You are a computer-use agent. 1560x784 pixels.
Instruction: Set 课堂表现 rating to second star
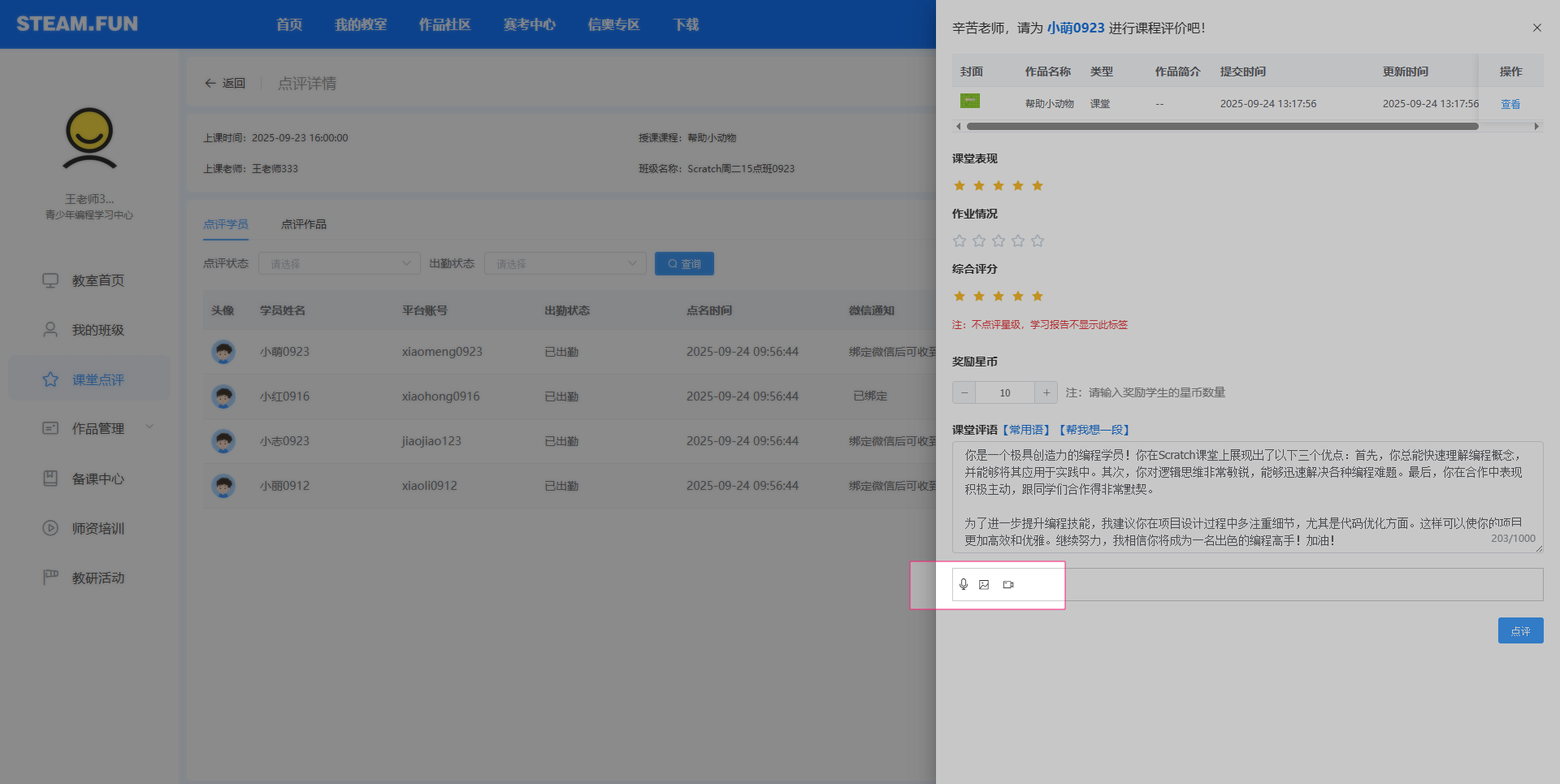click(x=979, y=185)
